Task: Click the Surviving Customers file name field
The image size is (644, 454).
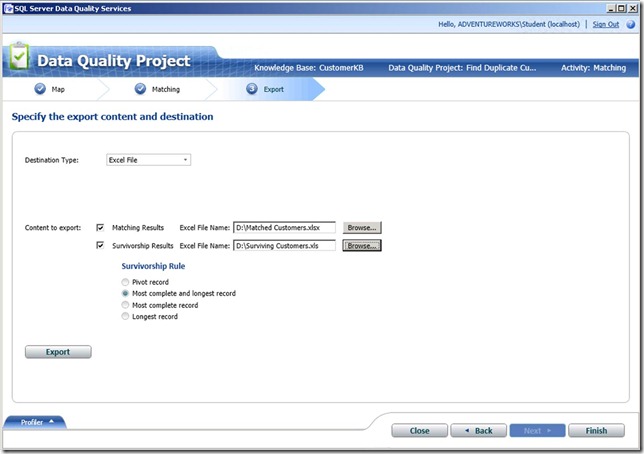Action: (284, 245)
